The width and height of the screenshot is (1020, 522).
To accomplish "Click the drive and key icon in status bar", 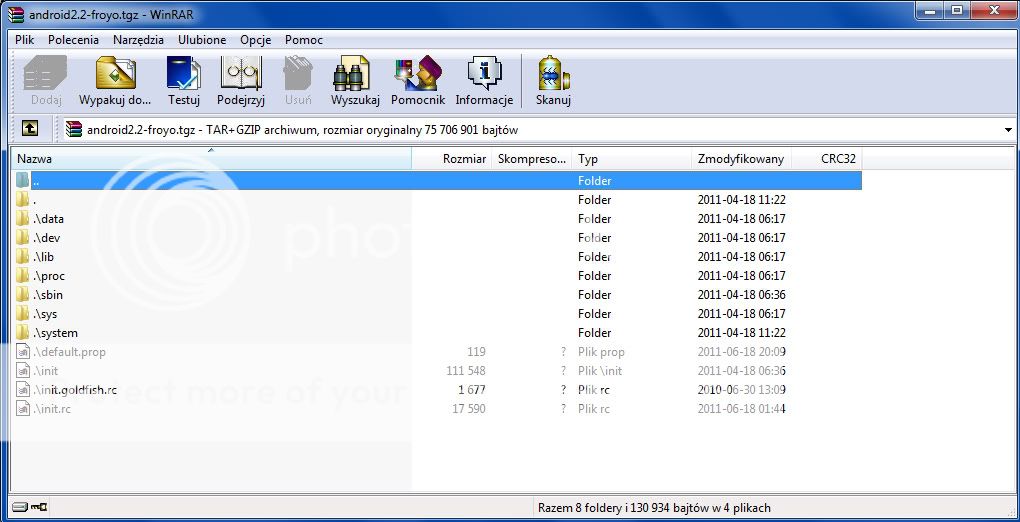I will tap(30, 508).
